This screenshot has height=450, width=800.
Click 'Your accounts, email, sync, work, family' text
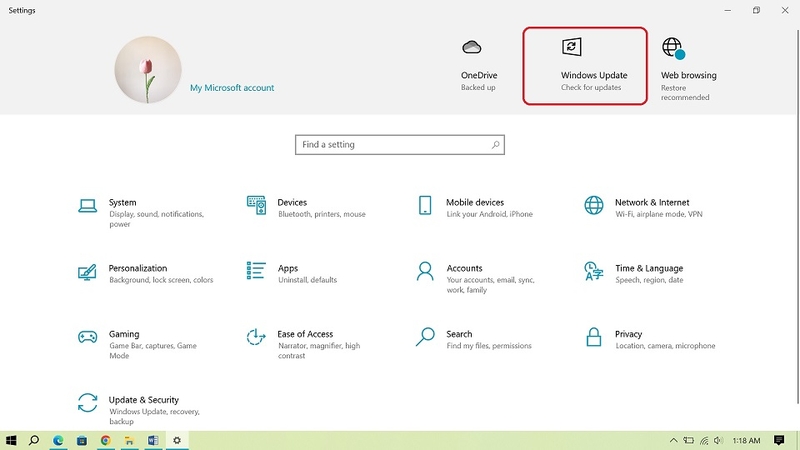pos(490,285)
